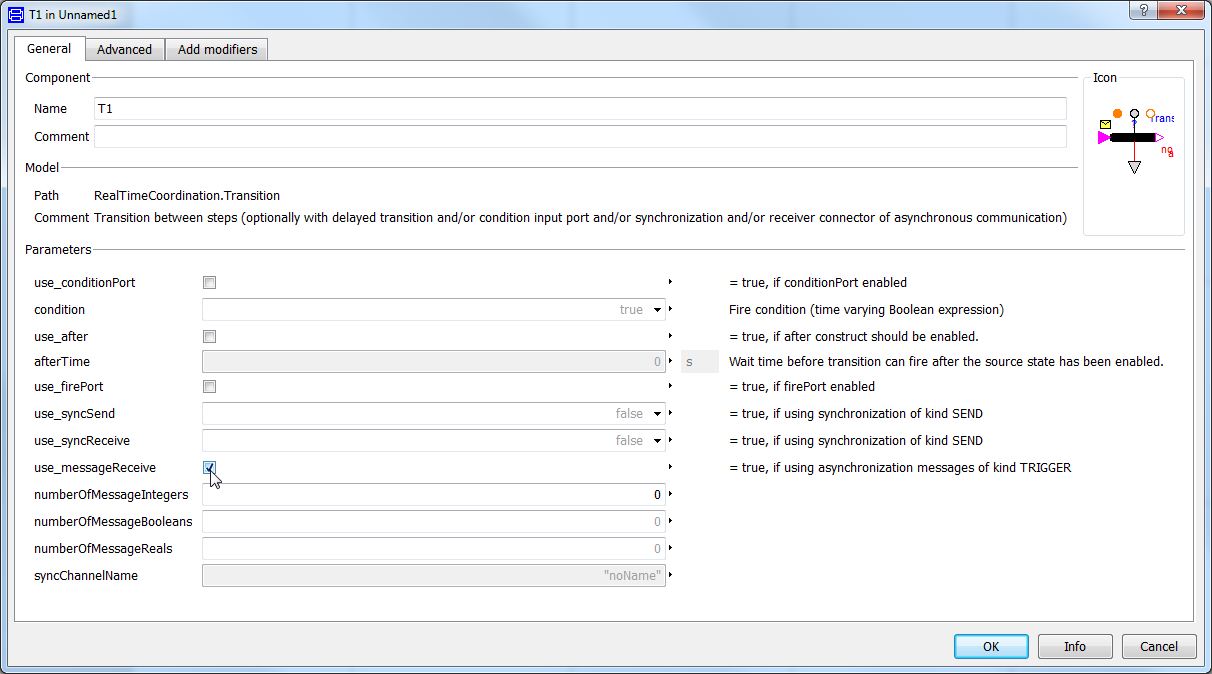Open the arrow menu beside numberOfMessageIntegers
The height and width of the screenshot is (674, 1212).
point(670,494)
